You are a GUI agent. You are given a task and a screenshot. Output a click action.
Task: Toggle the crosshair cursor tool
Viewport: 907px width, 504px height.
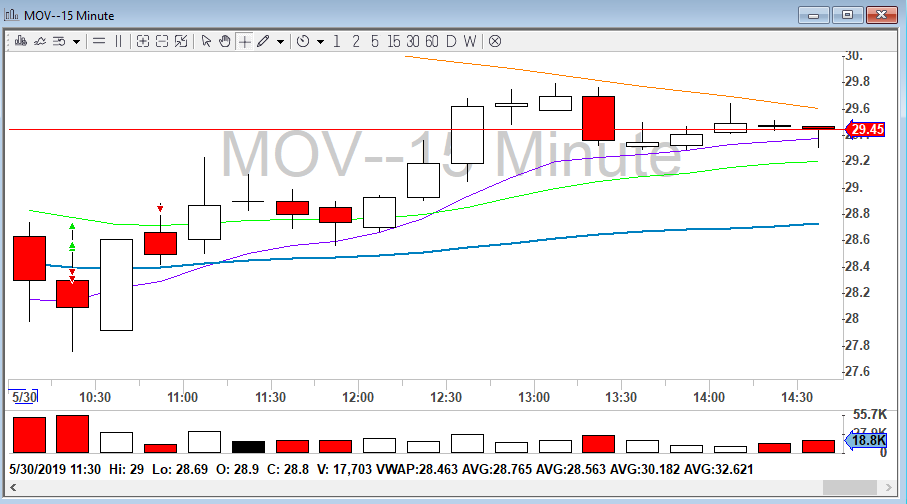pyautogui.click(x=245, y=41)
